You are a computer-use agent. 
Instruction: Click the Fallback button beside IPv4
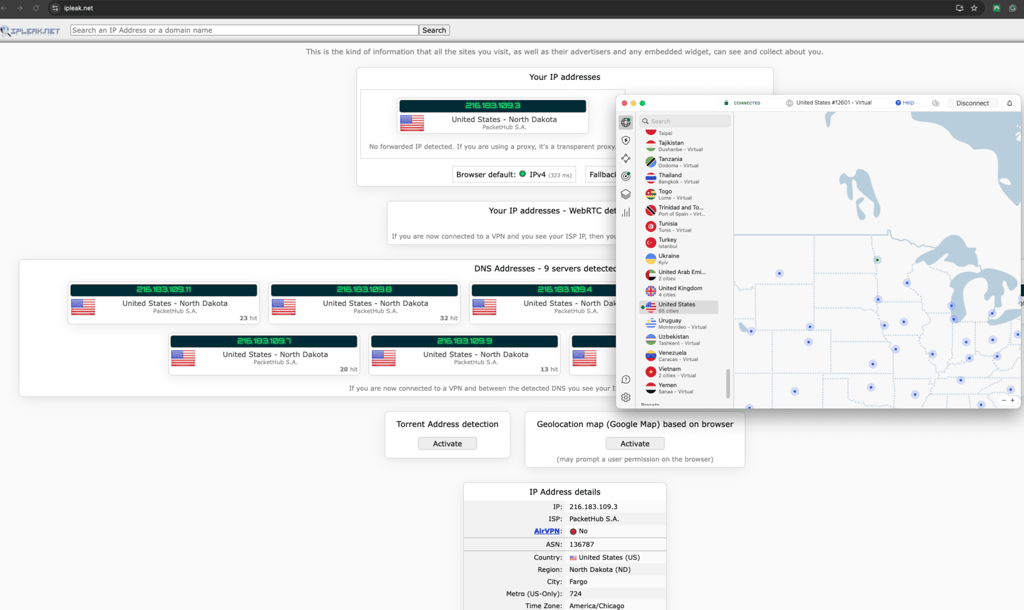[601, 174]
